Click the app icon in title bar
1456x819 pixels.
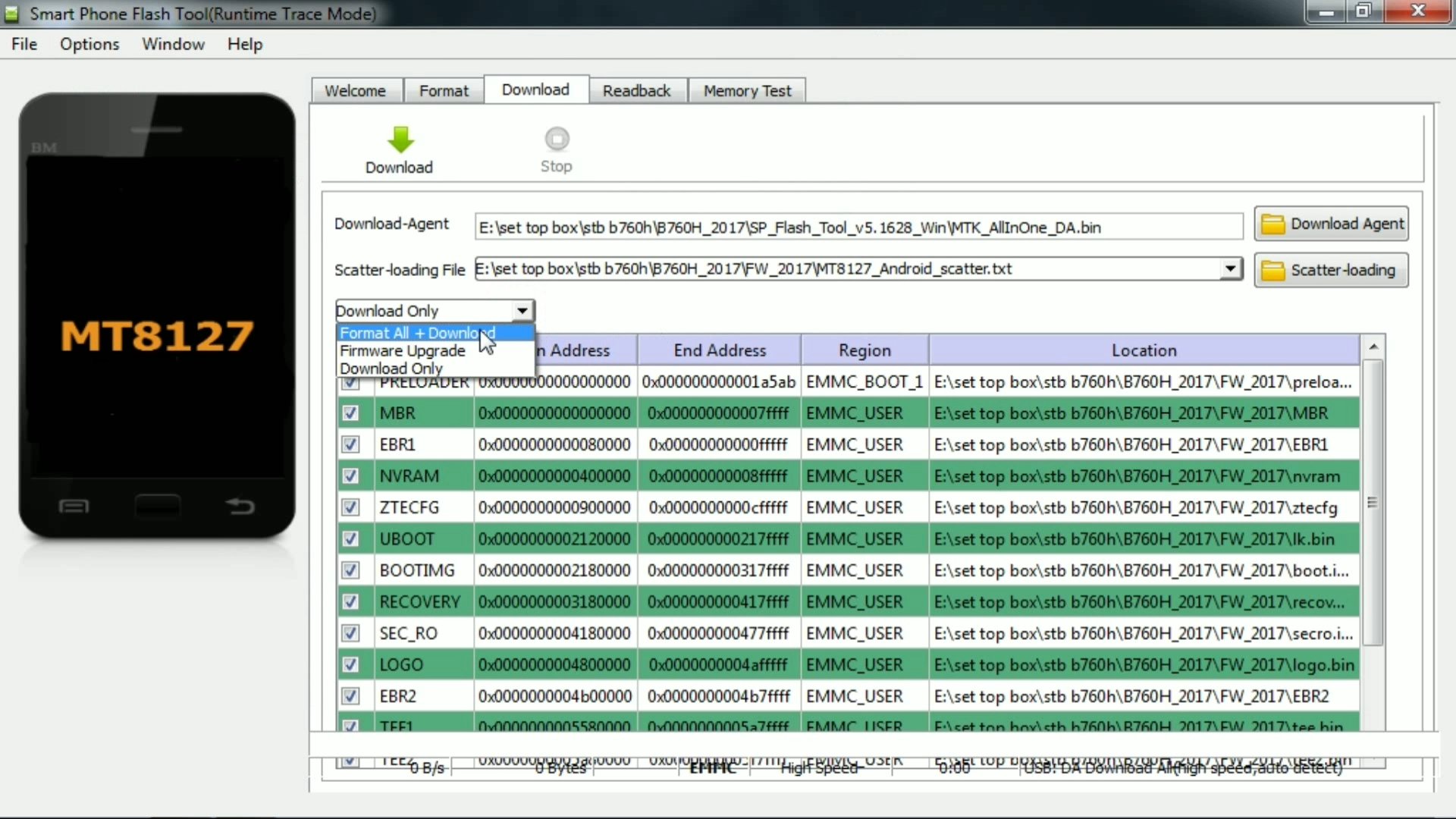click(12, 14)
